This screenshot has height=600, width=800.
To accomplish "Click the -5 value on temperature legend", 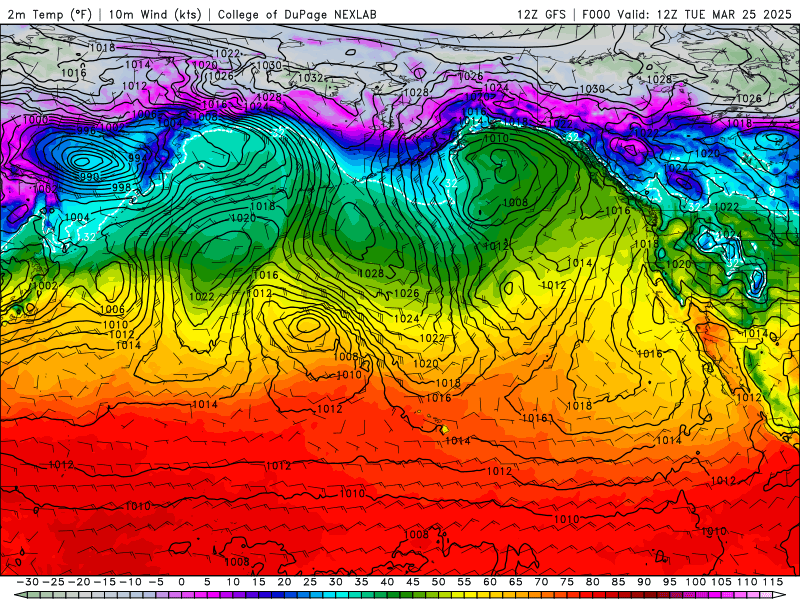I will click(x=156, y=582).
